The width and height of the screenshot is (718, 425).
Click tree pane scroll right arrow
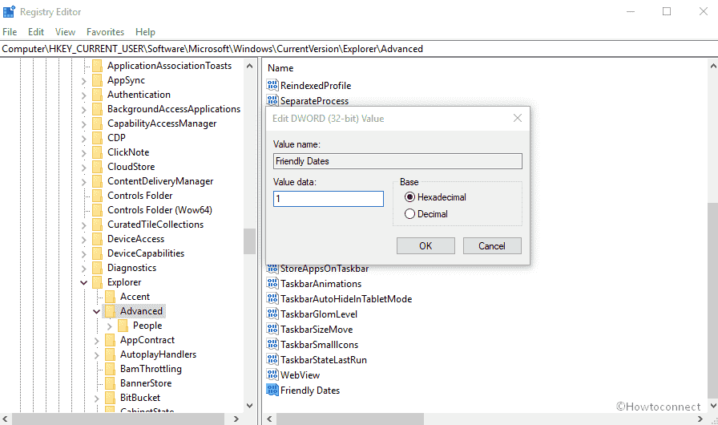(x=236, y=419)
